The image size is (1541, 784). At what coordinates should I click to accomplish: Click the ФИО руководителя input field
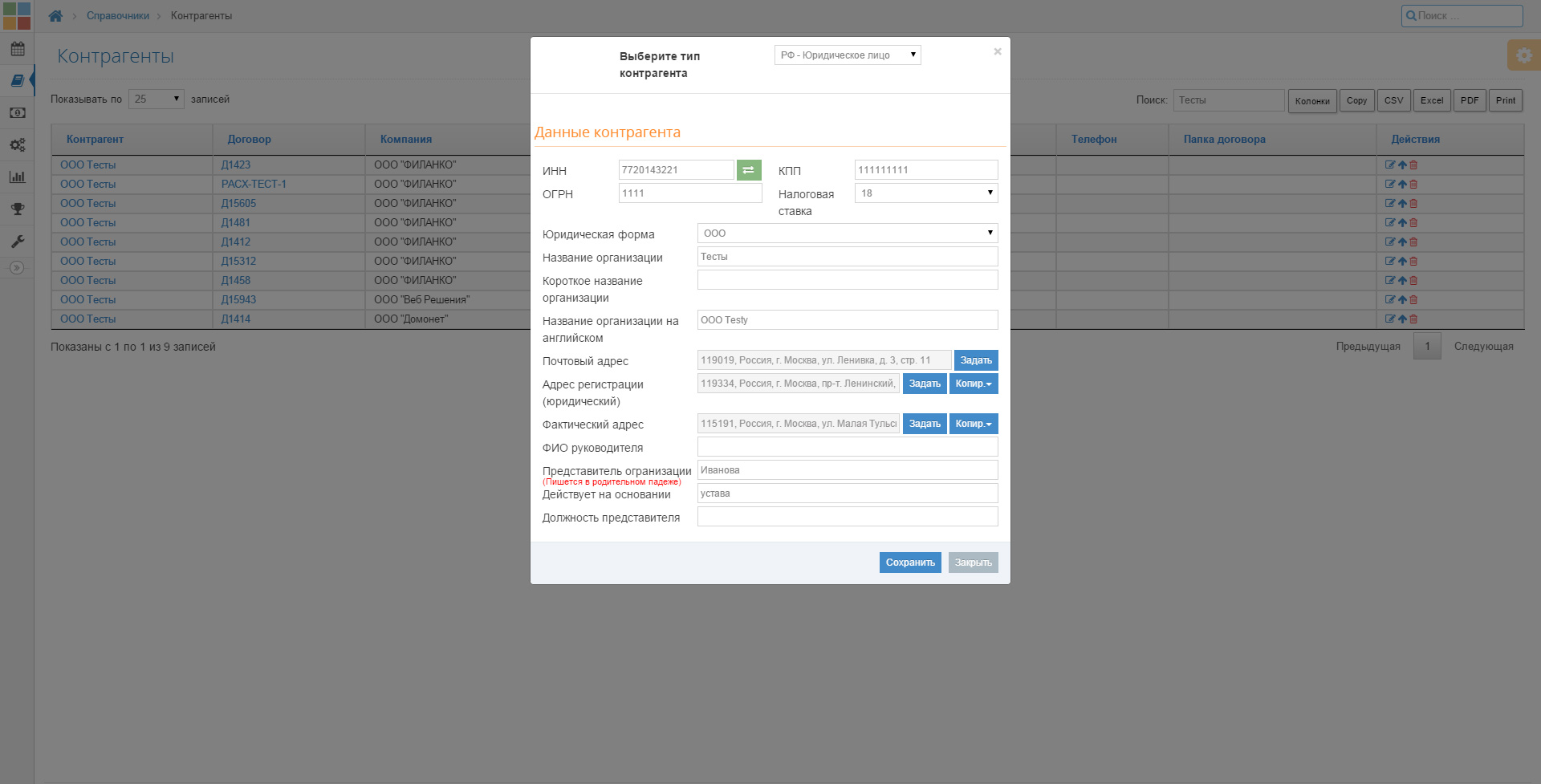click(847, 447)
